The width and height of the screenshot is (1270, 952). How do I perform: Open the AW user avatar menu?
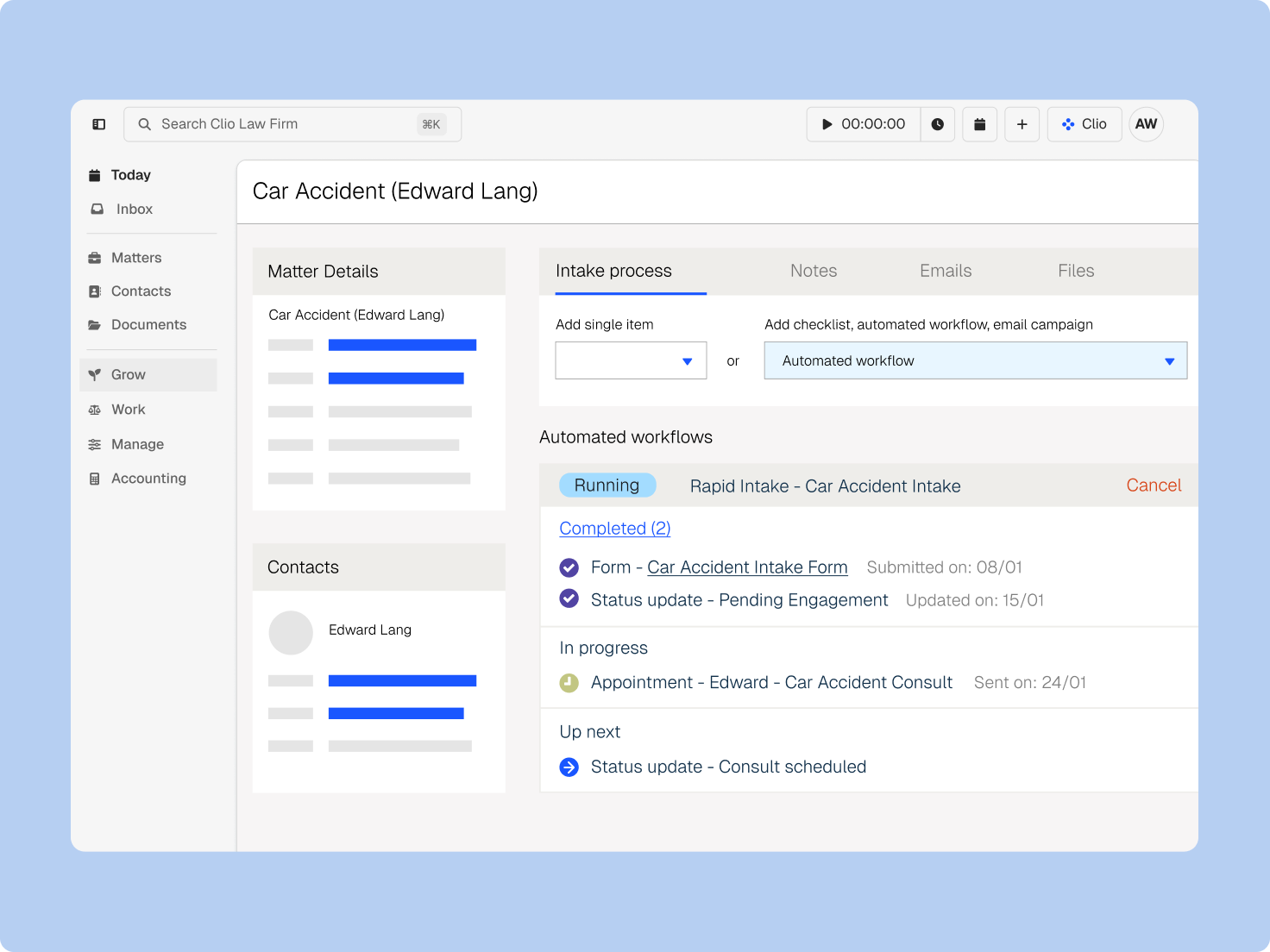[x=1147, y=124]
